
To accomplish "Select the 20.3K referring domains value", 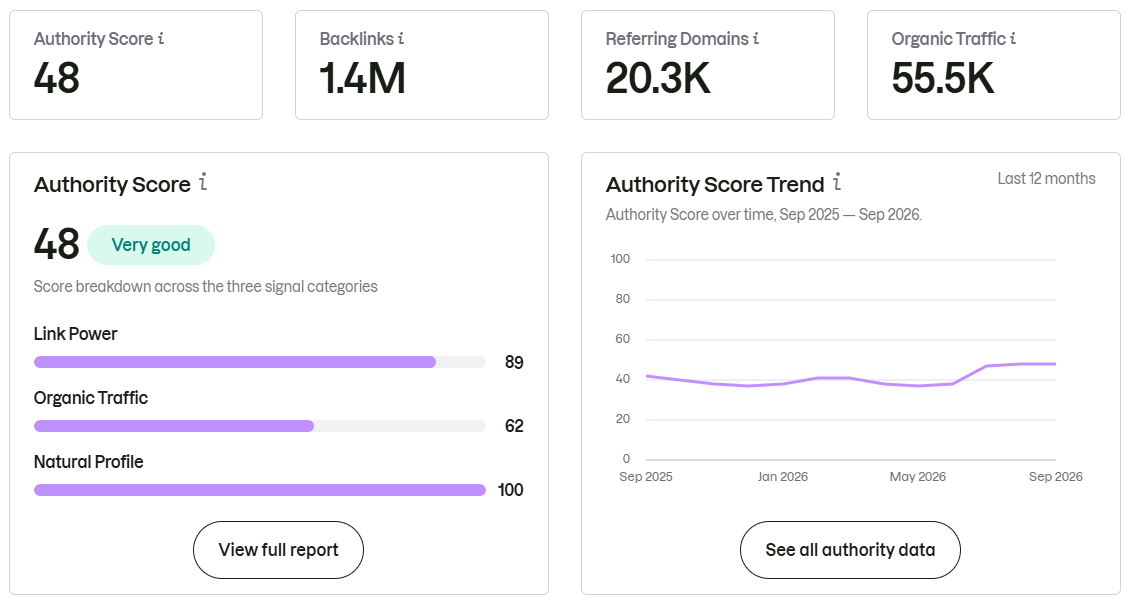I will (x=658, y=78).
